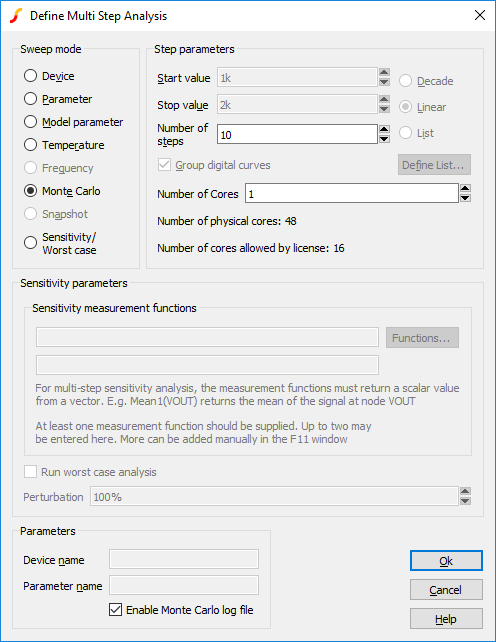
Task: Decrease Number of steps with down arrow
Action: (x=384, y=139)
